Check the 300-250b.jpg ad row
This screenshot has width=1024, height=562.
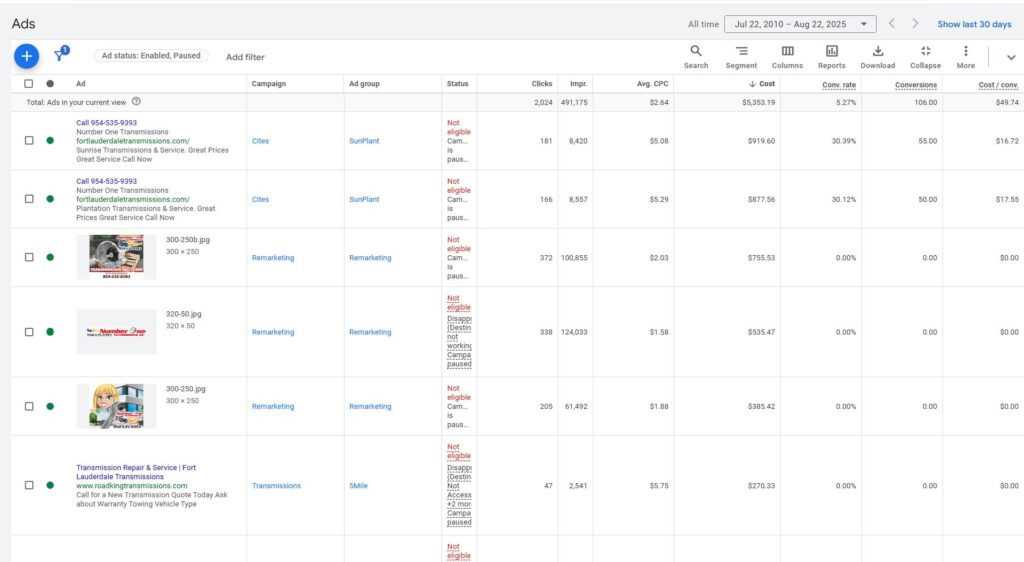click(x=29, y=257)
